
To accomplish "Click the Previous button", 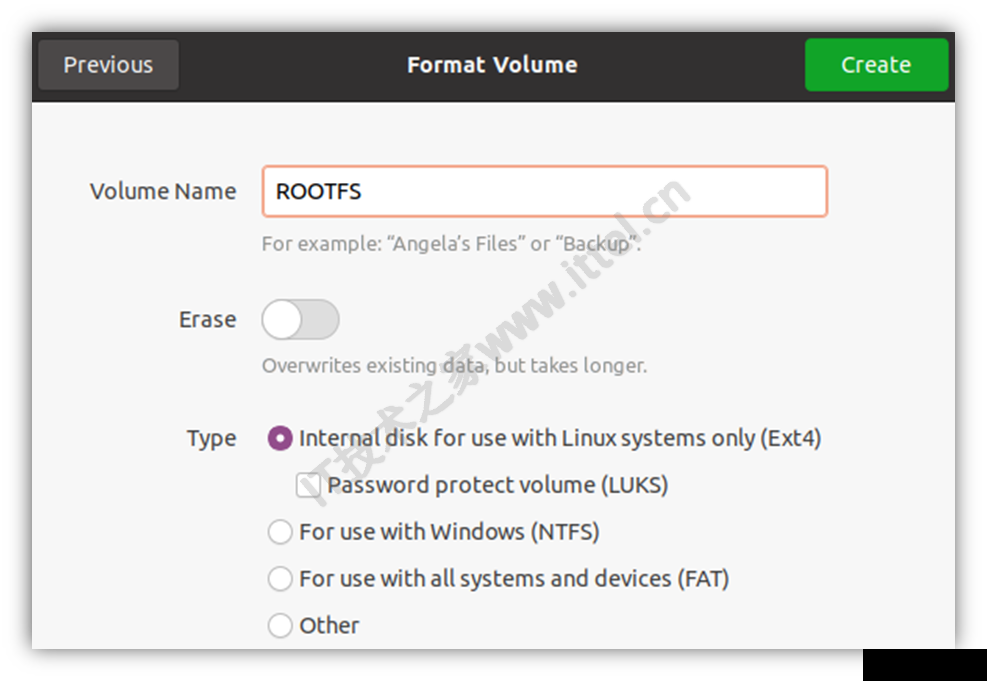I will coord(108,65).
